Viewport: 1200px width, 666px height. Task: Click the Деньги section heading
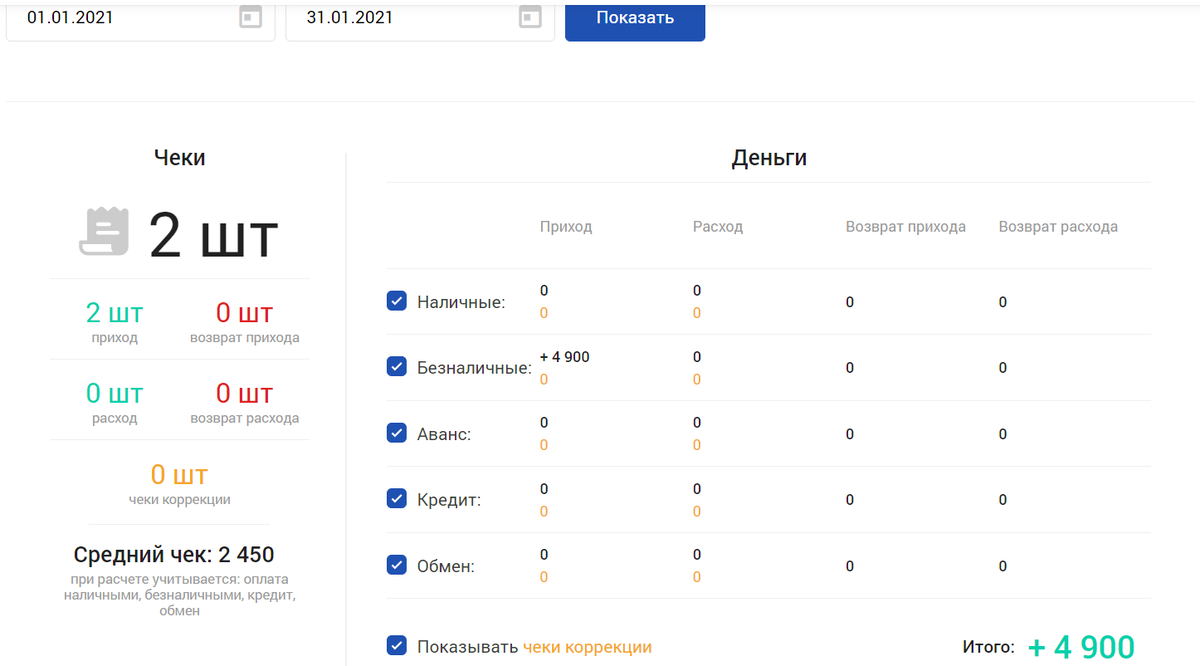(x=769, y=157)
